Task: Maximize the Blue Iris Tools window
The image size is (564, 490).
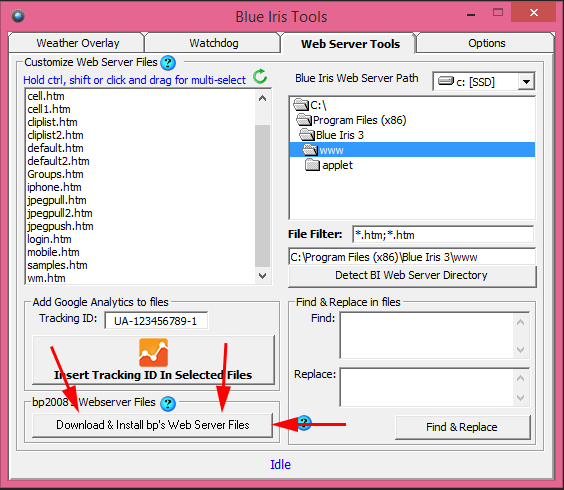Action: point(498,13)
